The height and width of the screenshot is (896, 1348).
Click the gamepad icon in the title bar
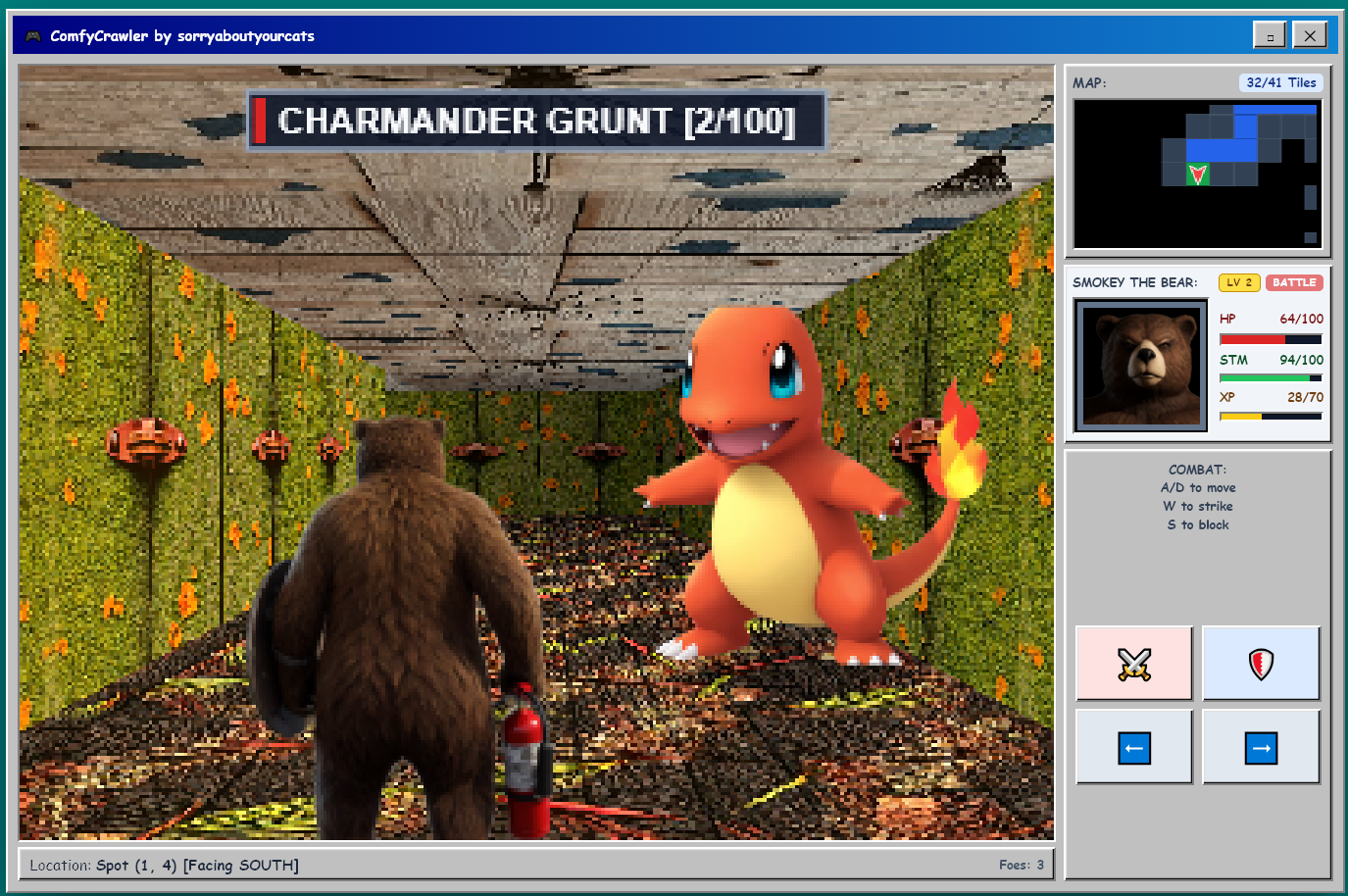[33, 36]
